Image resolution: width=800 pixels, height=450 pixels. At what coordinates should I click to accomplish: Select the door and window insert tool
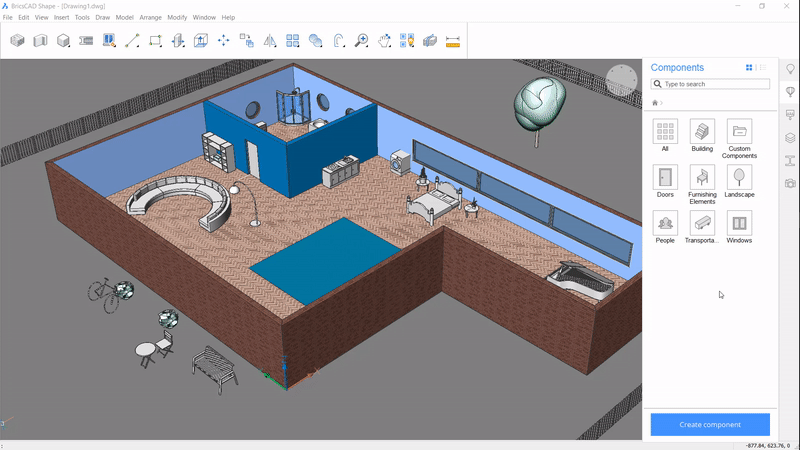(x=109, y=40)
